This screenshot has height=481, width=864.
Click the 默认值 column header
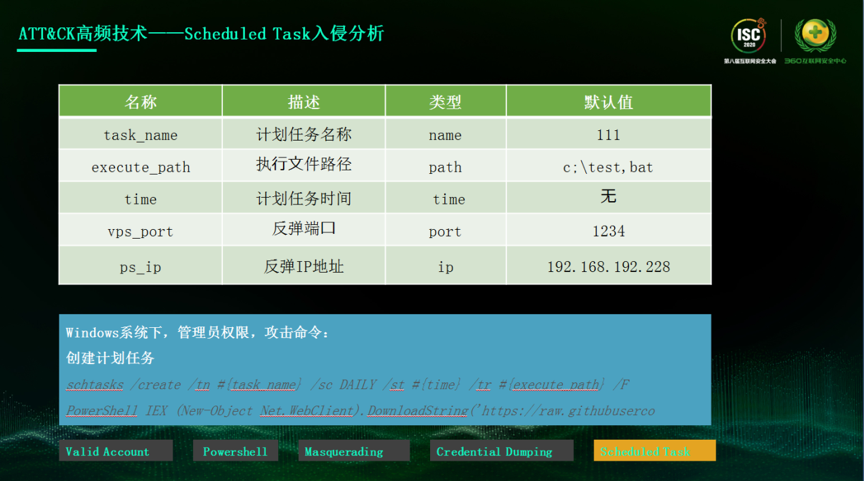608,101
